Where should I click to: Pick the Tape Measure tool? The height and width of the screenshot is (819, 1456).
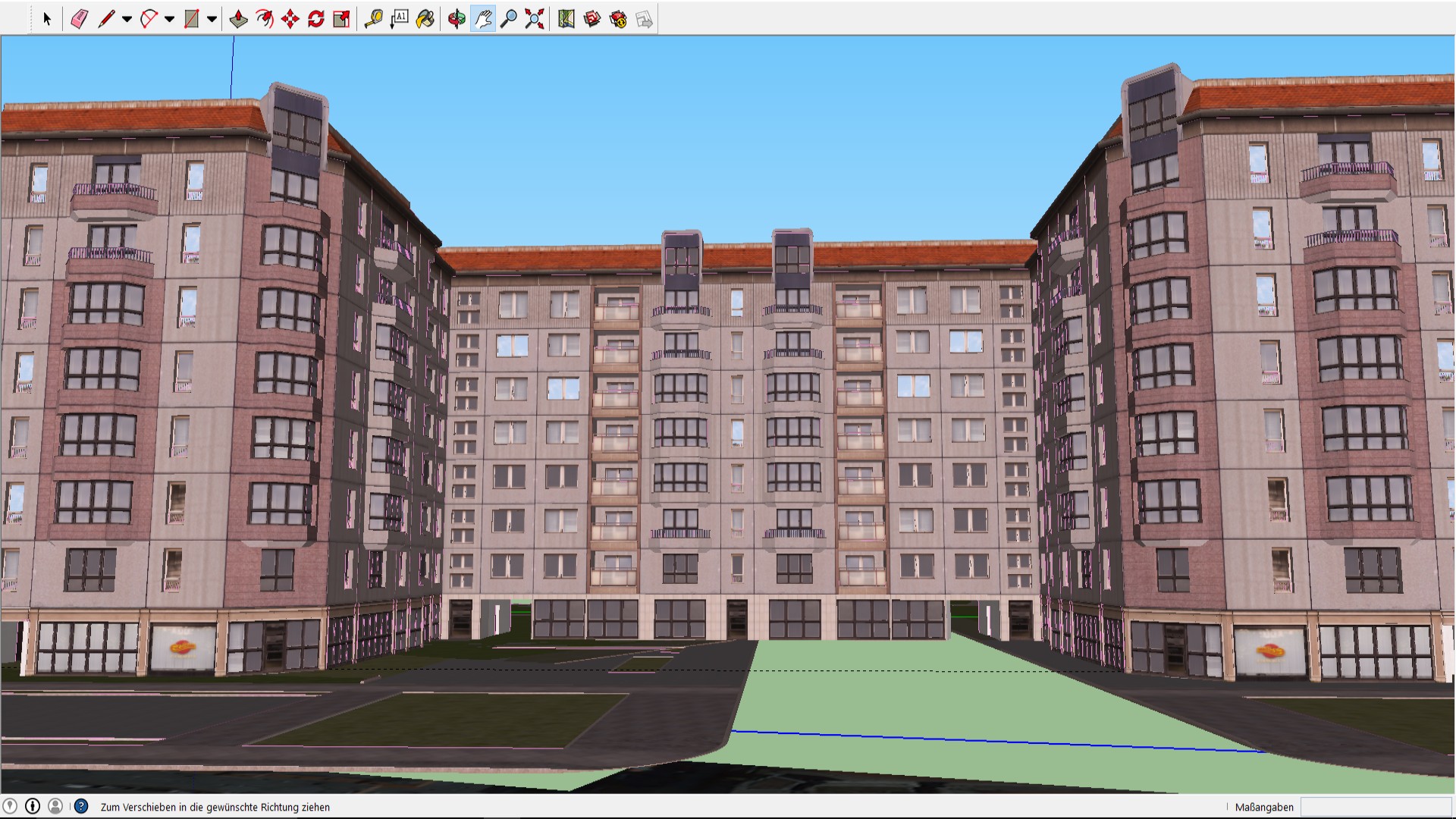click(x=373, y=19)
